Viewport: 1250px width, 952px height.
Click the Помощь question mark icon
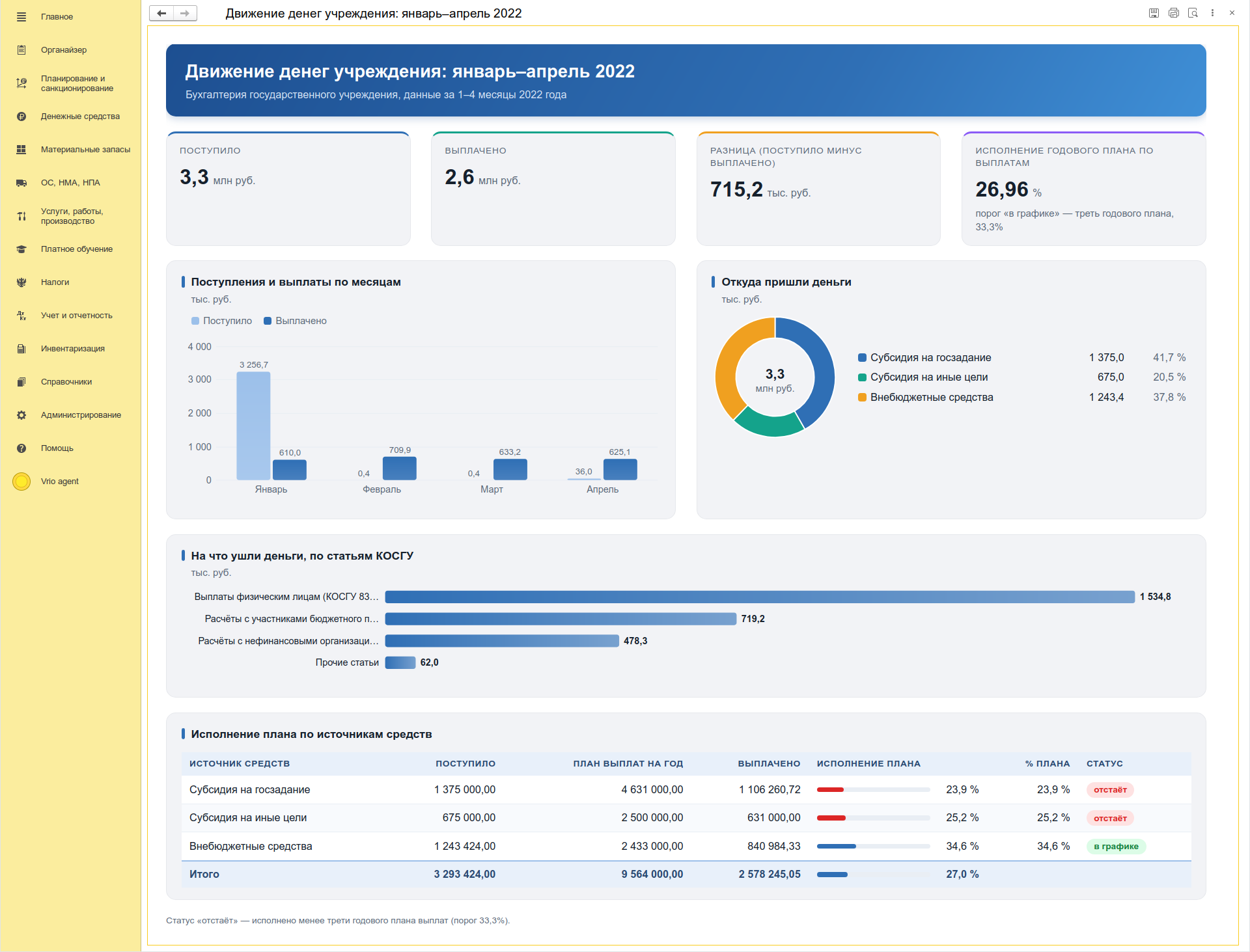point(21,448)
